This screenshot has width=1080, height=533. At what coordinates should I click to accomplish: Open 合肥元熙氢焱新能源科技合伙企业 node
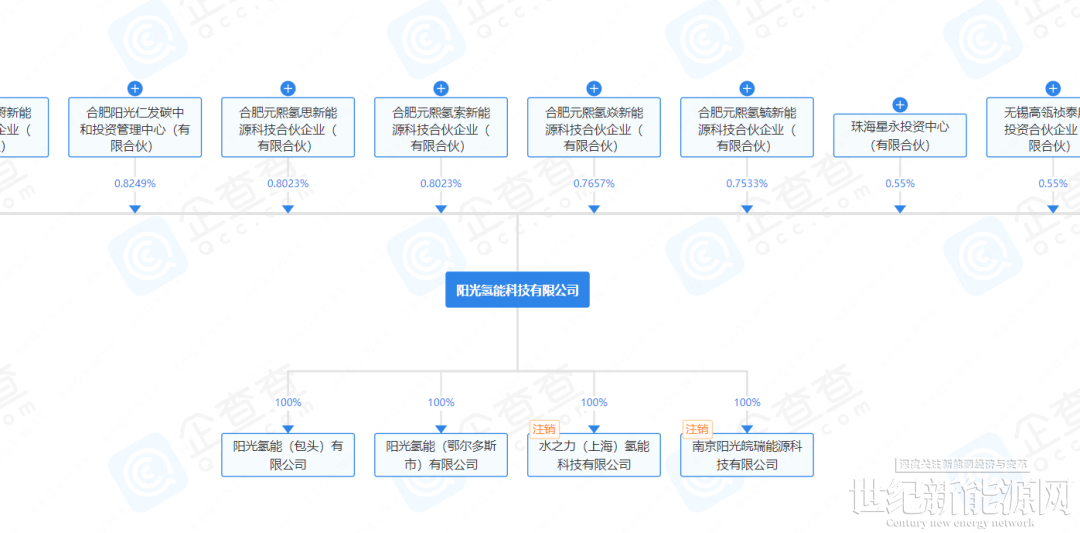tap(594, 127)
